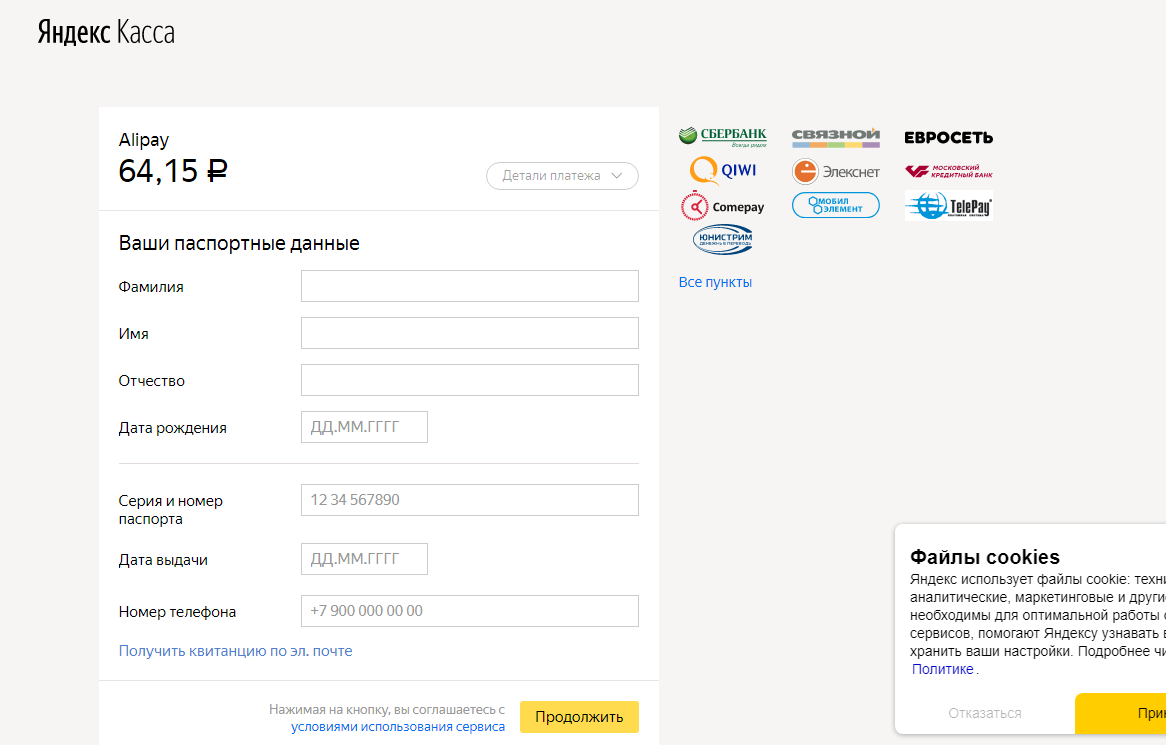Click the Дата рождения label

click(173, 428)
